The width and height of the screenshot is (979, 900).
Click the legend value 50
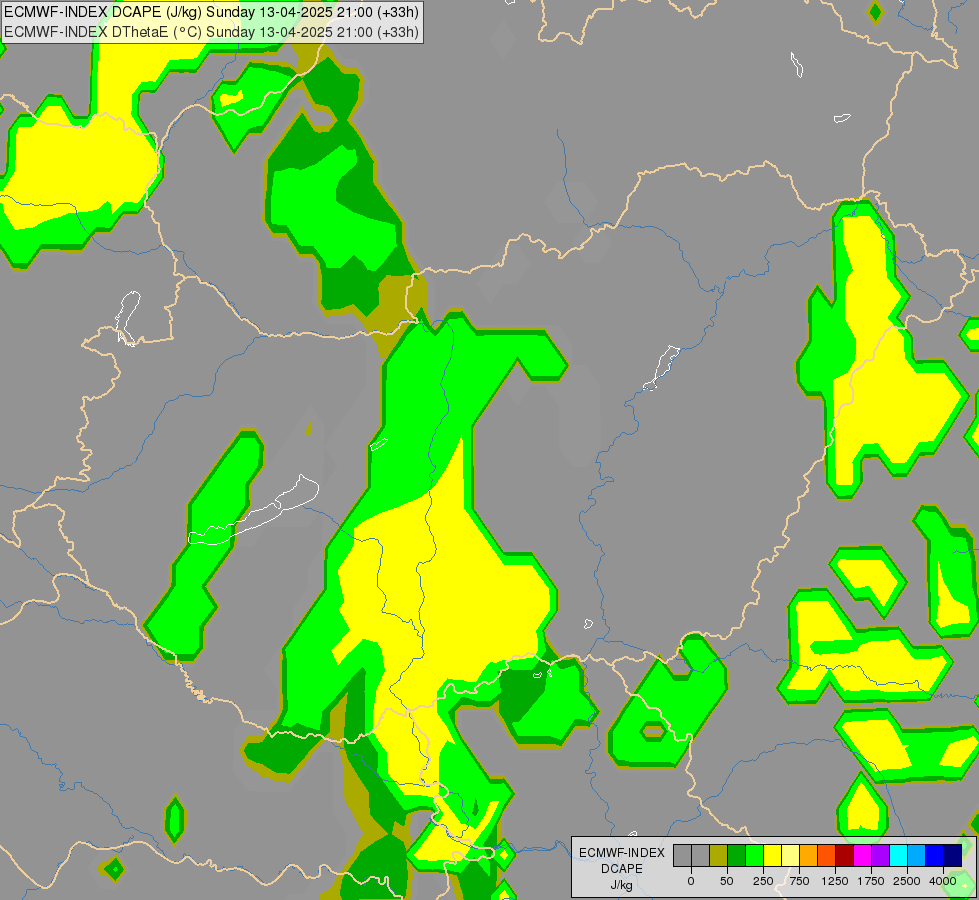coord(727,881)
